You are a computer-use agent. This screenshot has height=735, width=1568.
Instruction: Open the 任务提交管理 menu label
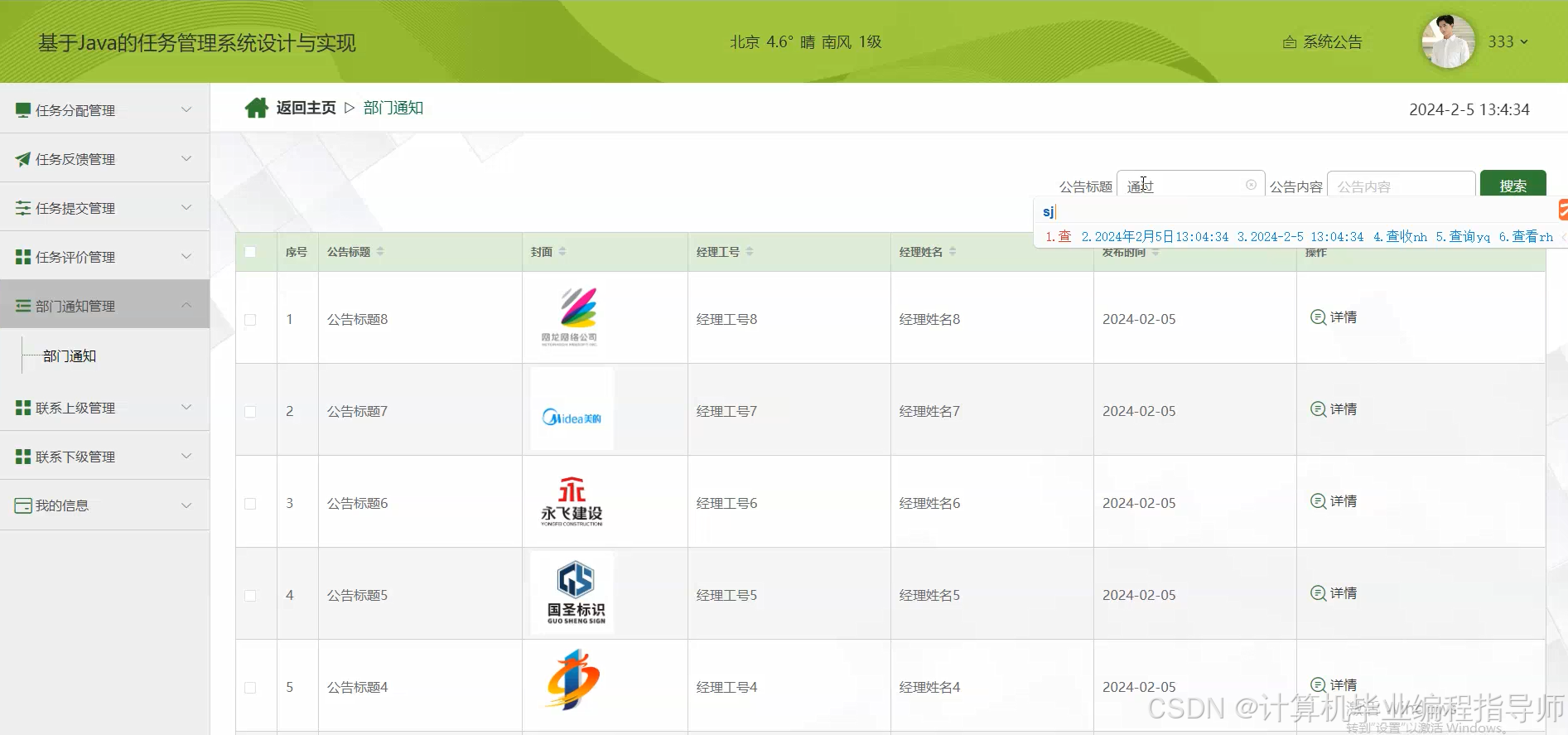pyautogui.click(x=75, y=208)
